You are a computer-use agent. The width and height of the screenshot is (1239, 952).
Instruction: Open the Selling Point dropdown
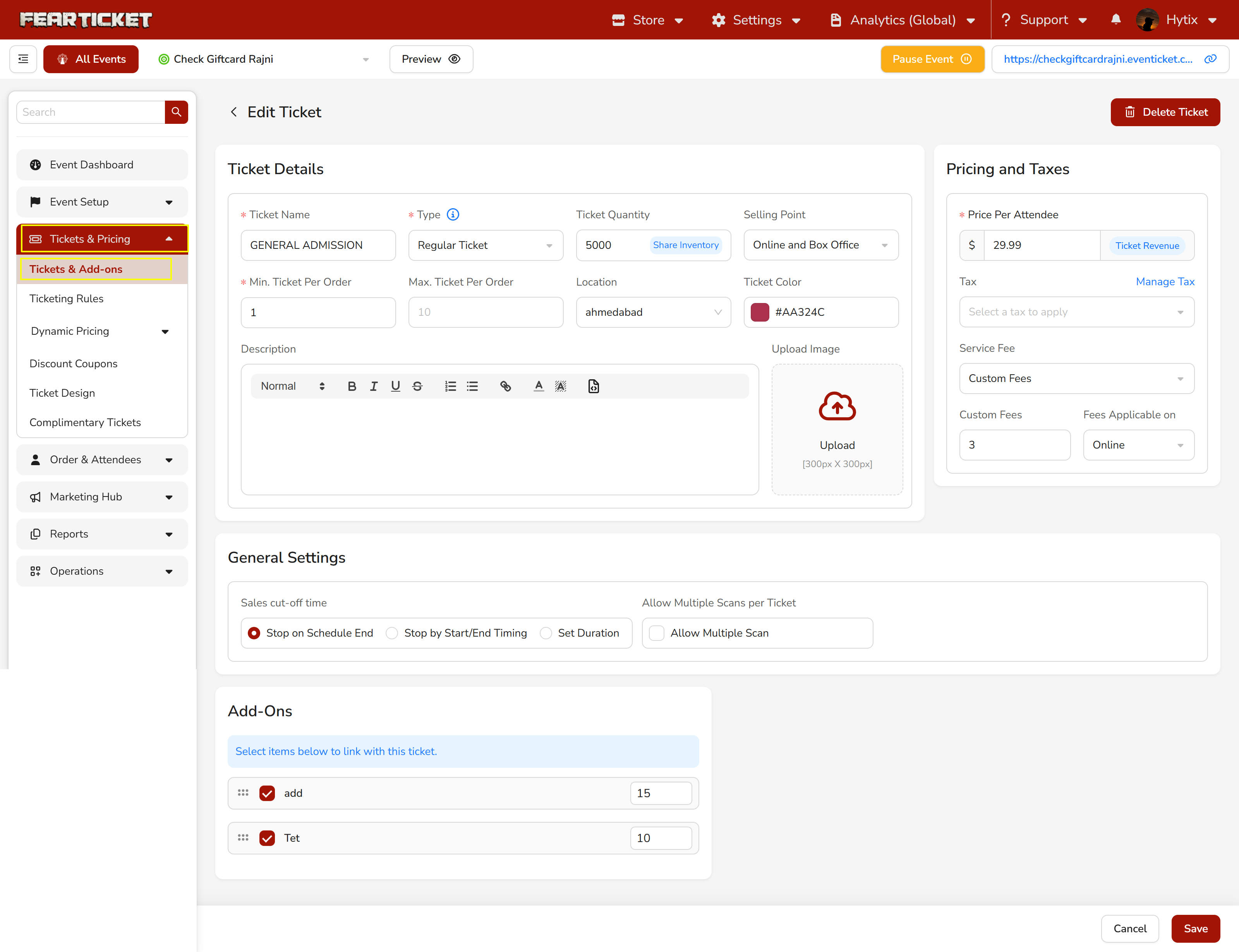click(820, 245)
